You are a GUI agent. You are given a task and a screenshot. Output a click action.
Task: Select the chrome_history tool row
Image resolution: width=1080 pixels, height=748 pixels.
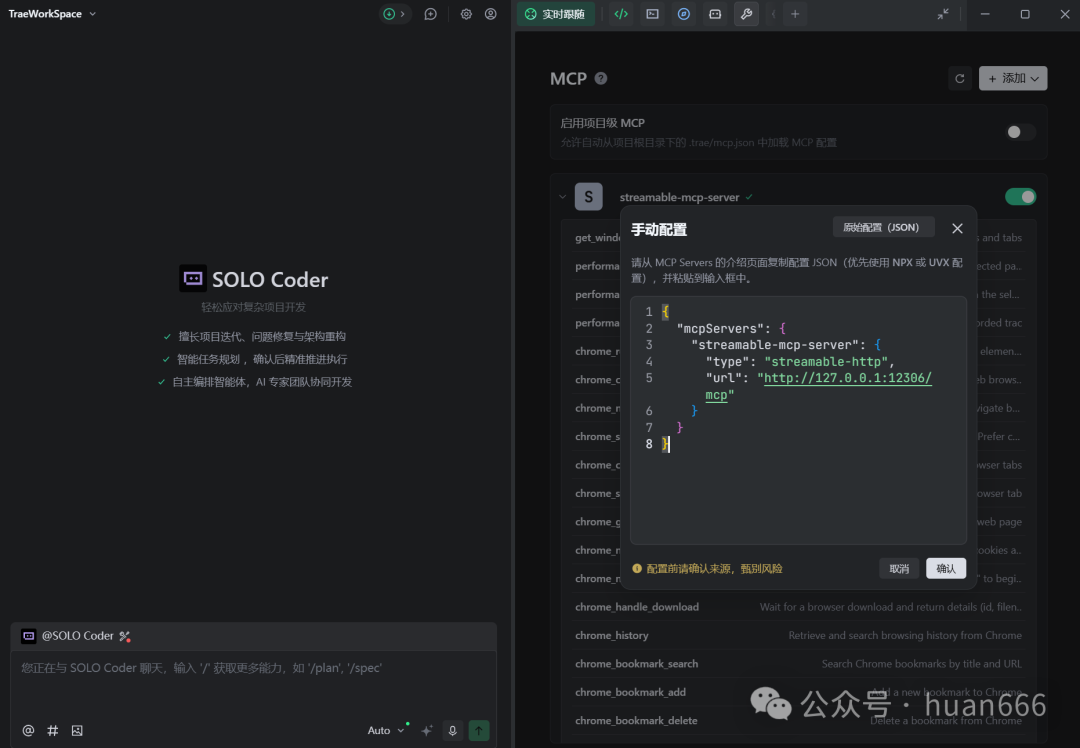pos(798,635)
